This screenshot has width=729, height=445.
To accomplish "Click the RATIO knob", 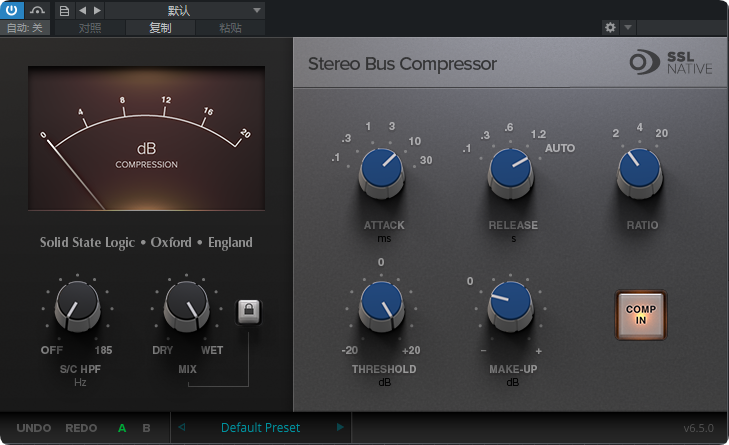I will [x=640, y=173].
